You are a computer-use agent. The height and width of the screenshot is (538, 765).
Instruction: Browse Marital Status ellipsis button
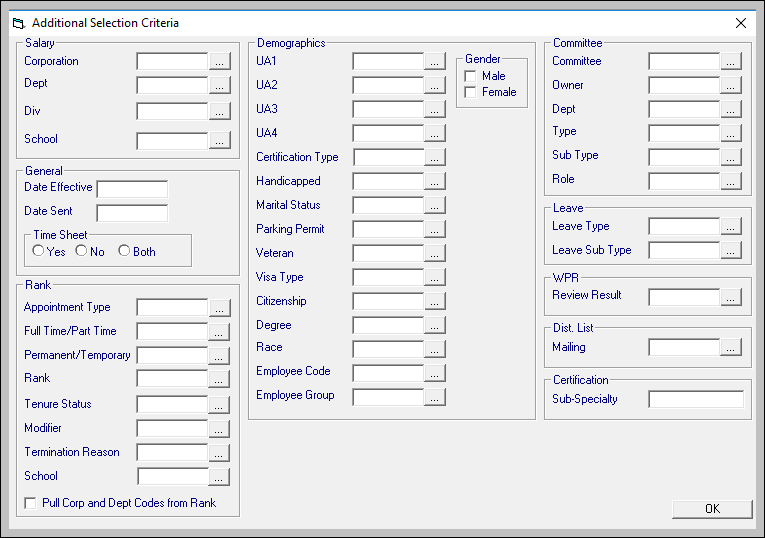[x=435, y=205]
